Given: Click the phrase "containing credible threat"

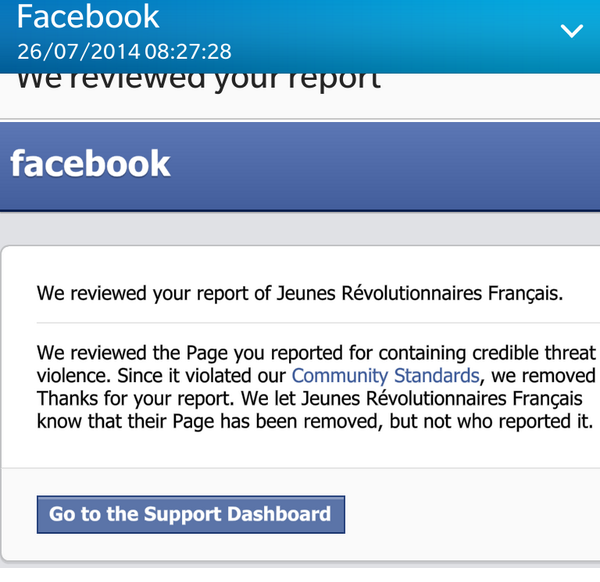Looking at the screenshot, I should pos(488,353).
